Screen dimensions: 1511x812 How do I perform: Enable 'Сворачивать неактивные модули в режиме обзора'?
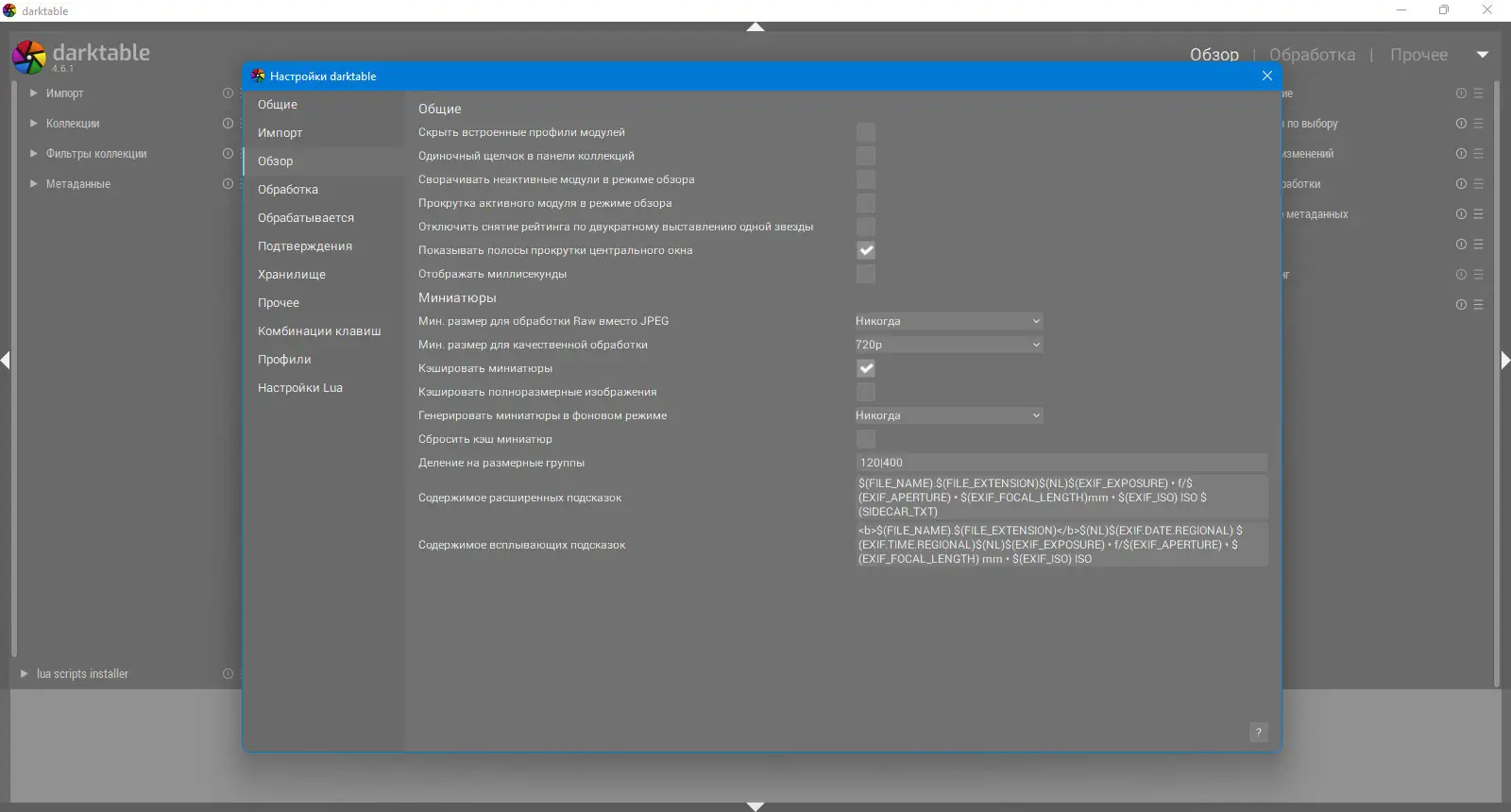point(866,179)
